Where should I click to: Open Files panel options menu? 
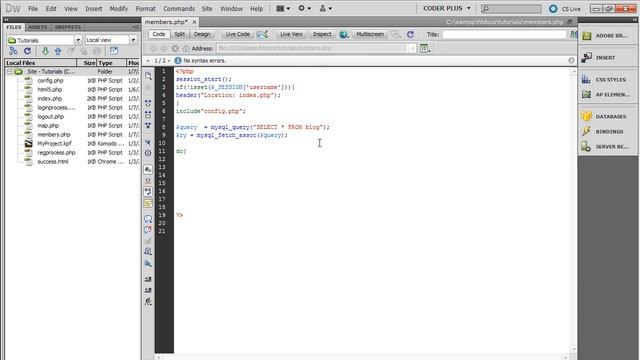click(135, 27)
